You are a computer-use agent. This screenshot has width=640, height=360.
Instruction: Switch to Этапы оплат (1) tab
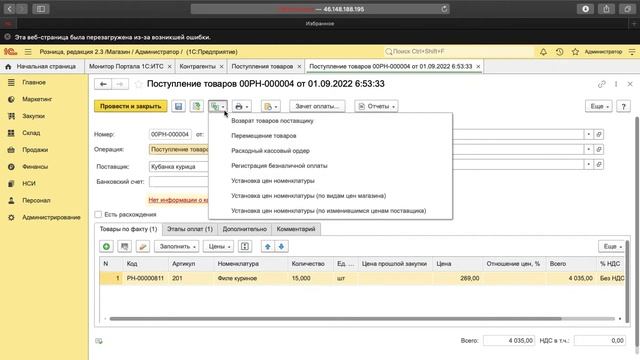coord(190,229)
